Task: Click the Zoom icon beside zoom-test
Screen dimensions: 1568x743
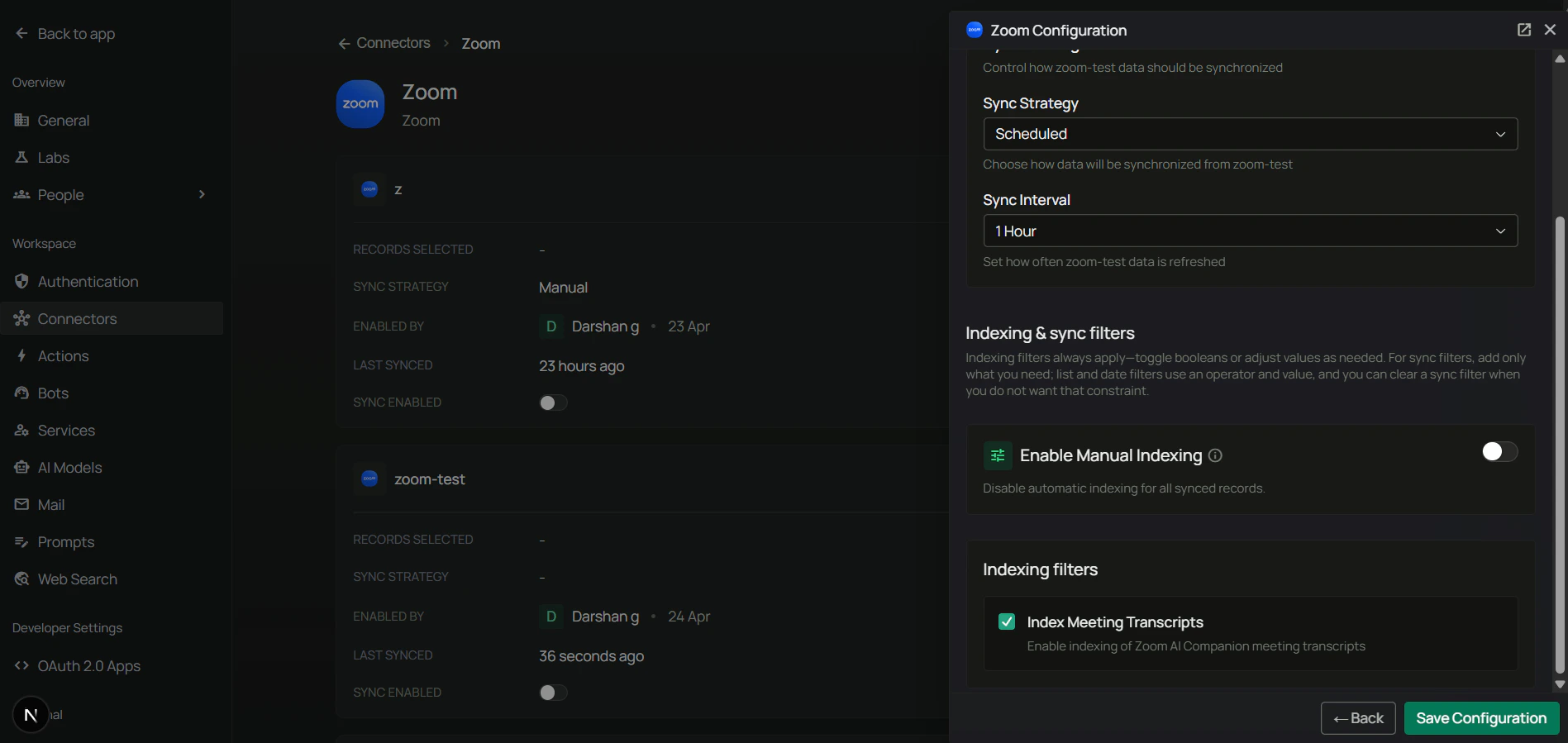Action: pyautogui.click(x=369, y=479)
